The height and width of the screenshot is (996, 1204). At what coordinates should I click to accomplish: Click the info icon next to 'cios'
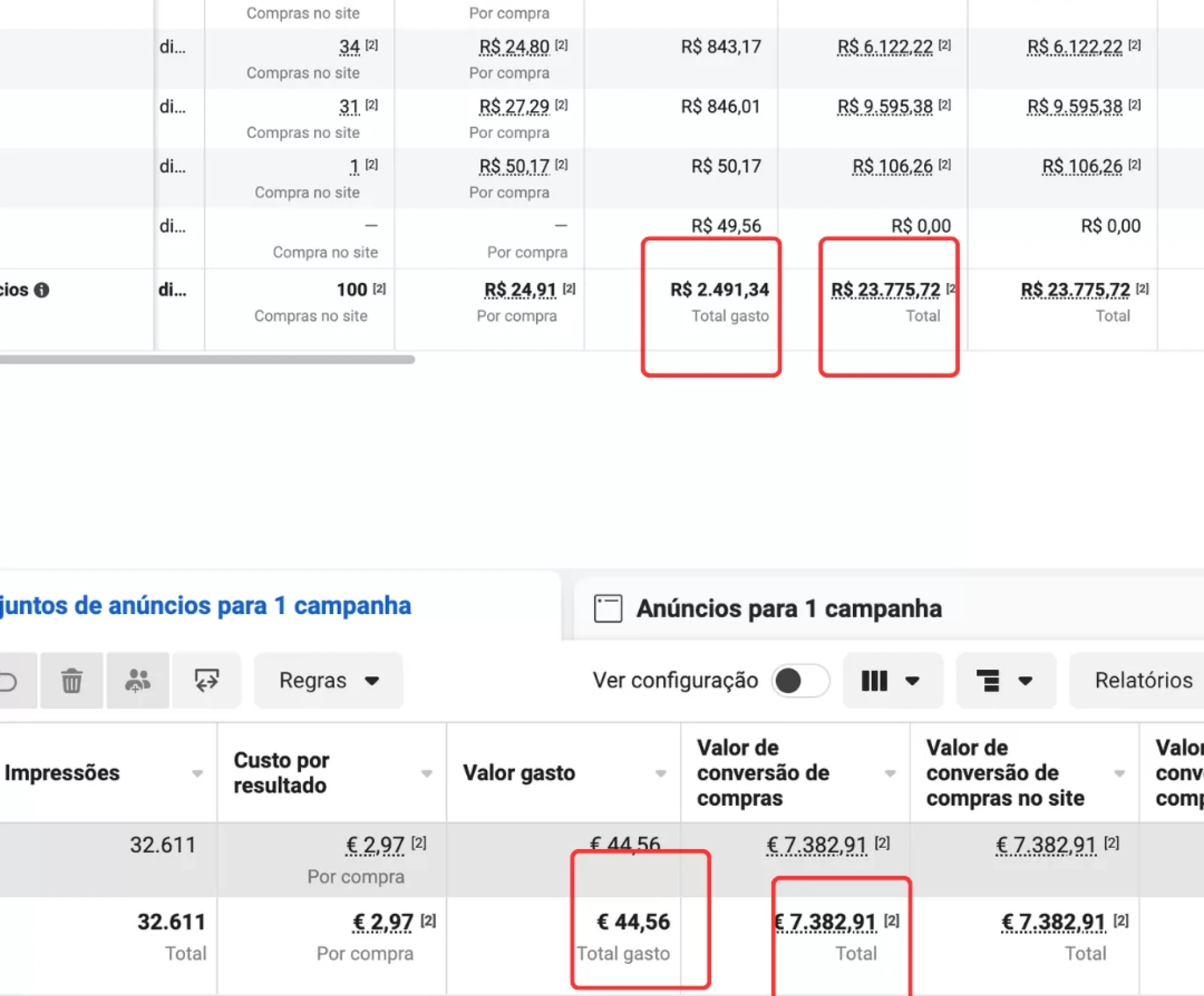pyautogui.click(x=42, y=290)
